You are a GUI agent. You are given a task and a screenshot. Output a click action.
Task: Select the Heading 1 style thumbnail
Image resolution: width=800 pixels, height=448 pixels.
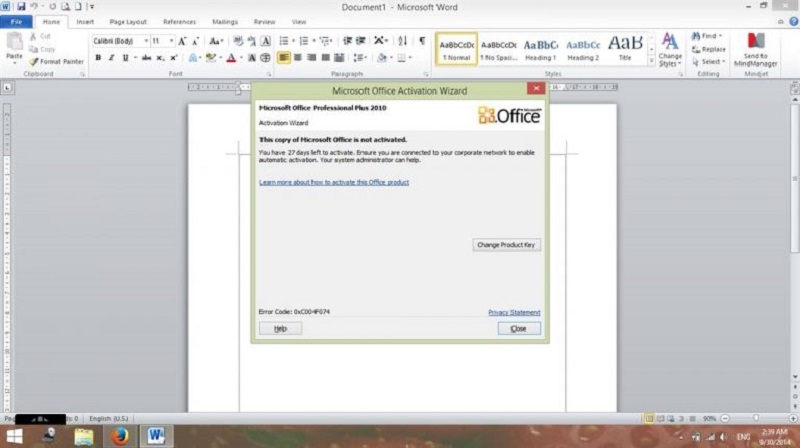[540, 49]
